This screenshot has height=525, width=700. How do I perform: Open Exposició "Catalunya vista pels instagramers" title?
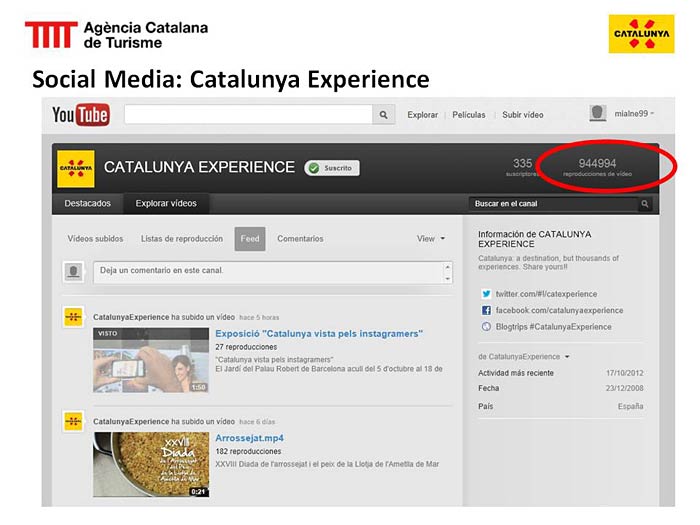click(319, 333)
